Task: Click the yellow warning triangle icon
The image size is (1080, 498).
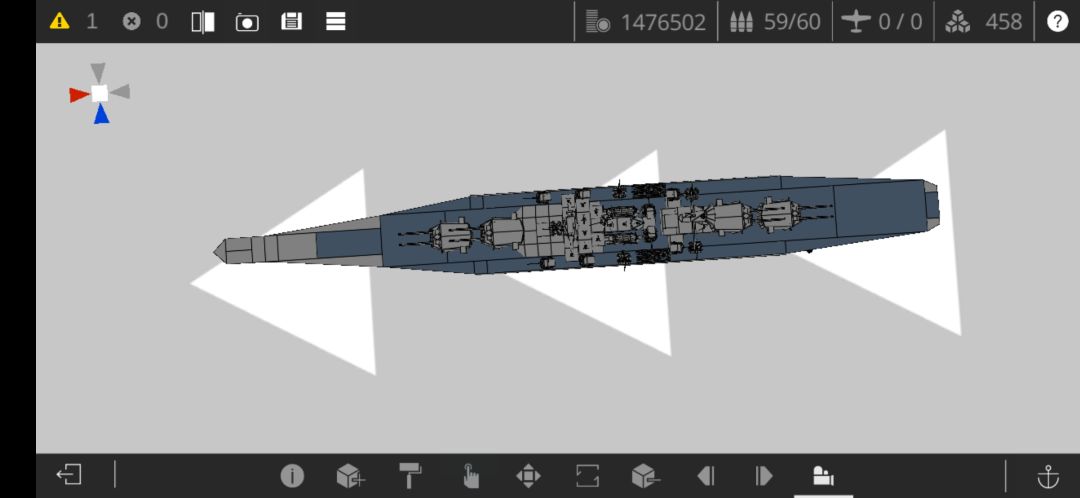Action: (60, 21)
